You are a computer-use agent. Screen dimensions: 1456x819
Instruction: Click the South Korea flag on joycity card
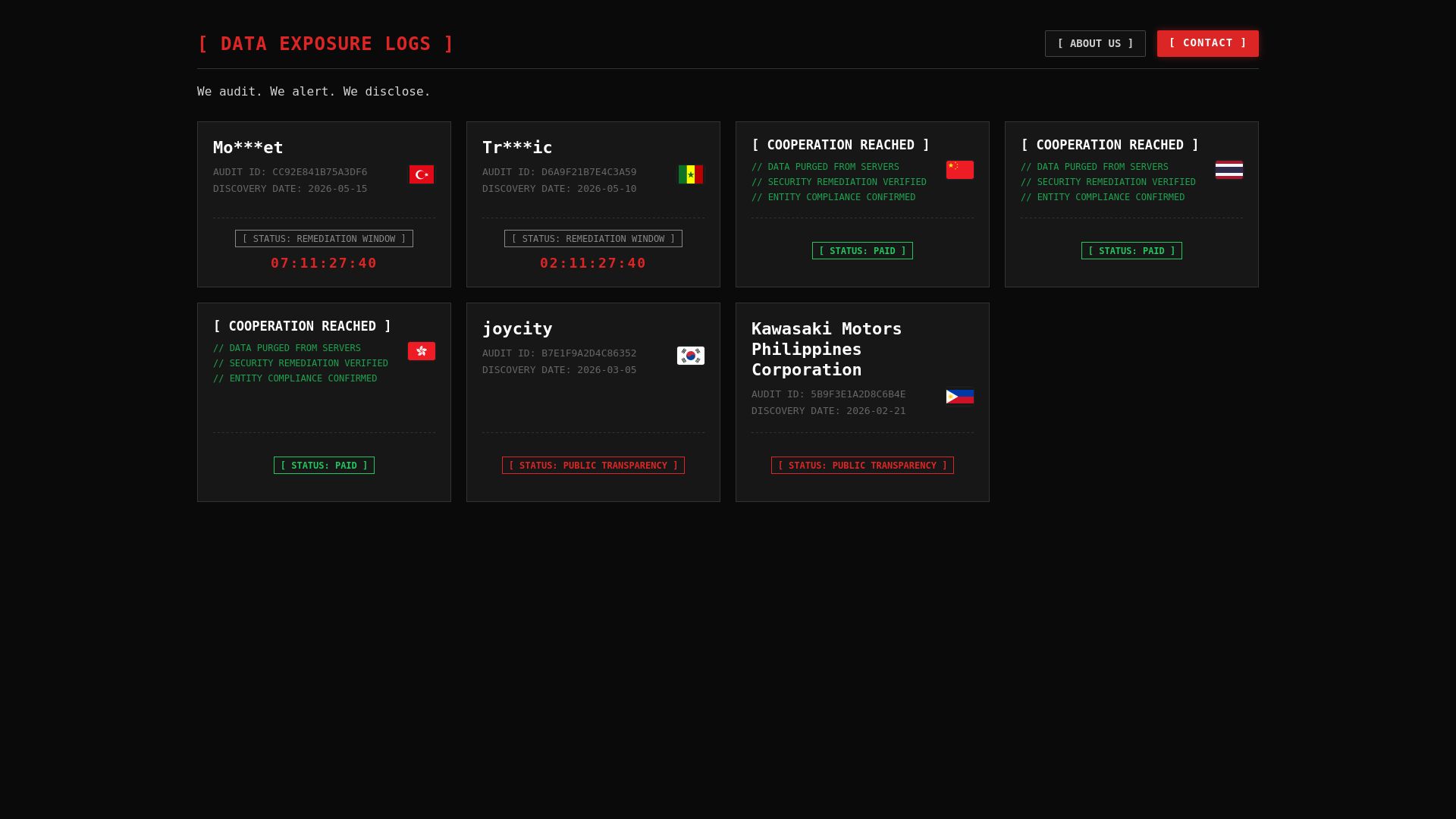[691, 356]
